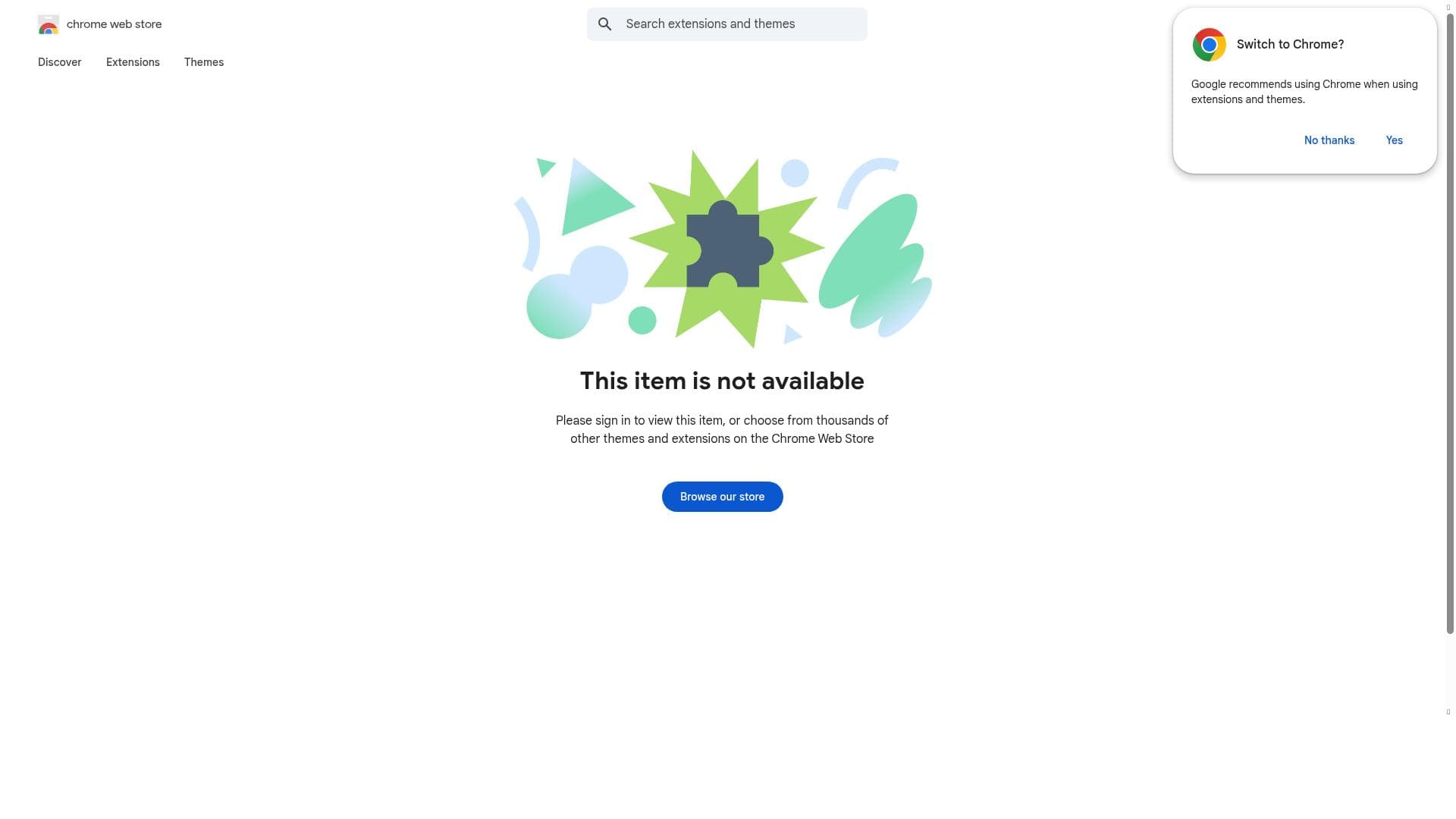Click the chrome web store title text
This screenshot has height=819, width=1456.
click(115, 24)
